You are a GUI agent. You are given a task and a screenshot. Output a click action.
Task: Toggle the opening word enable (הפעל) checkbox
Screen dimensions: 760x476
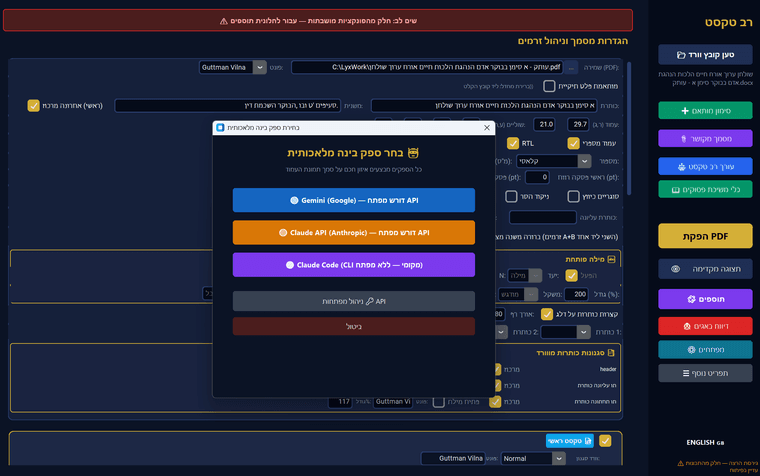click(x=571, y=275)
